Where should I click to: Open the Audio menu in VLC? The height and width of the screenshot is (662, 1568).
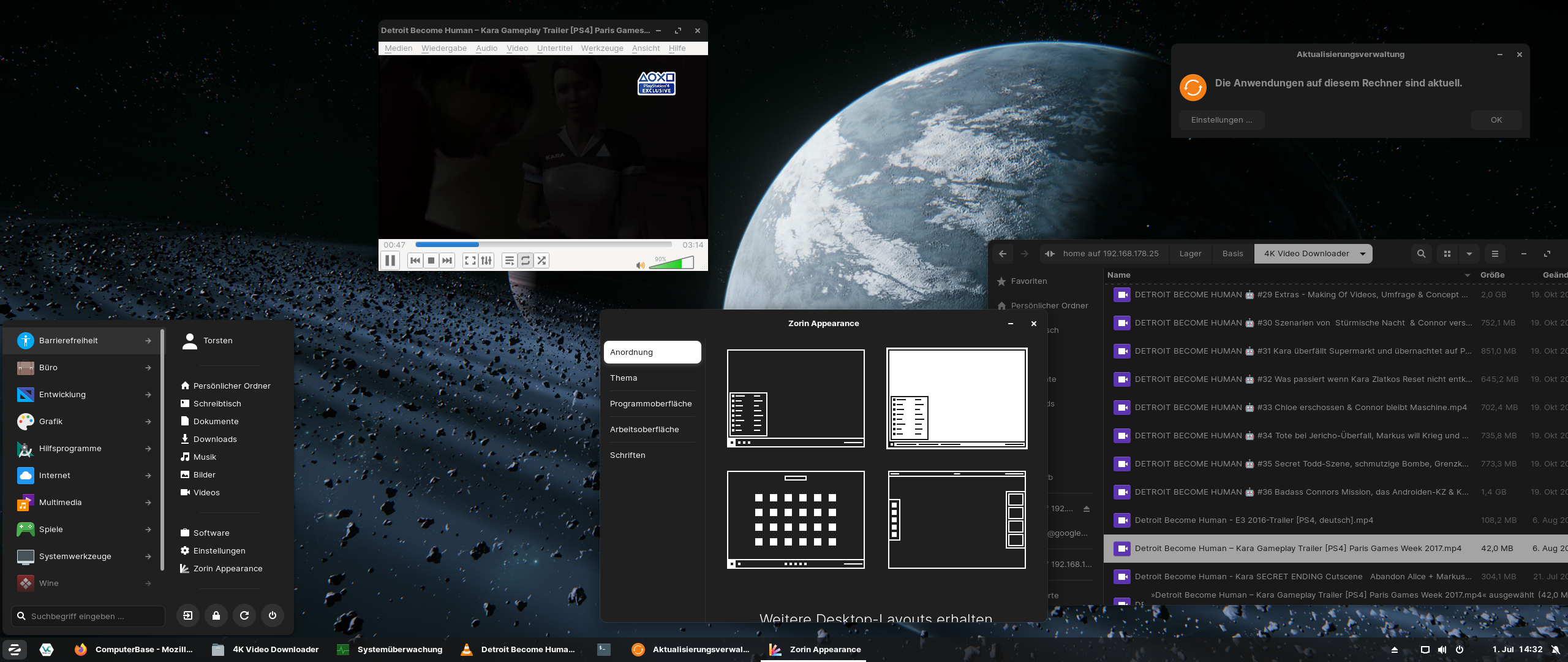coord(487,48)
